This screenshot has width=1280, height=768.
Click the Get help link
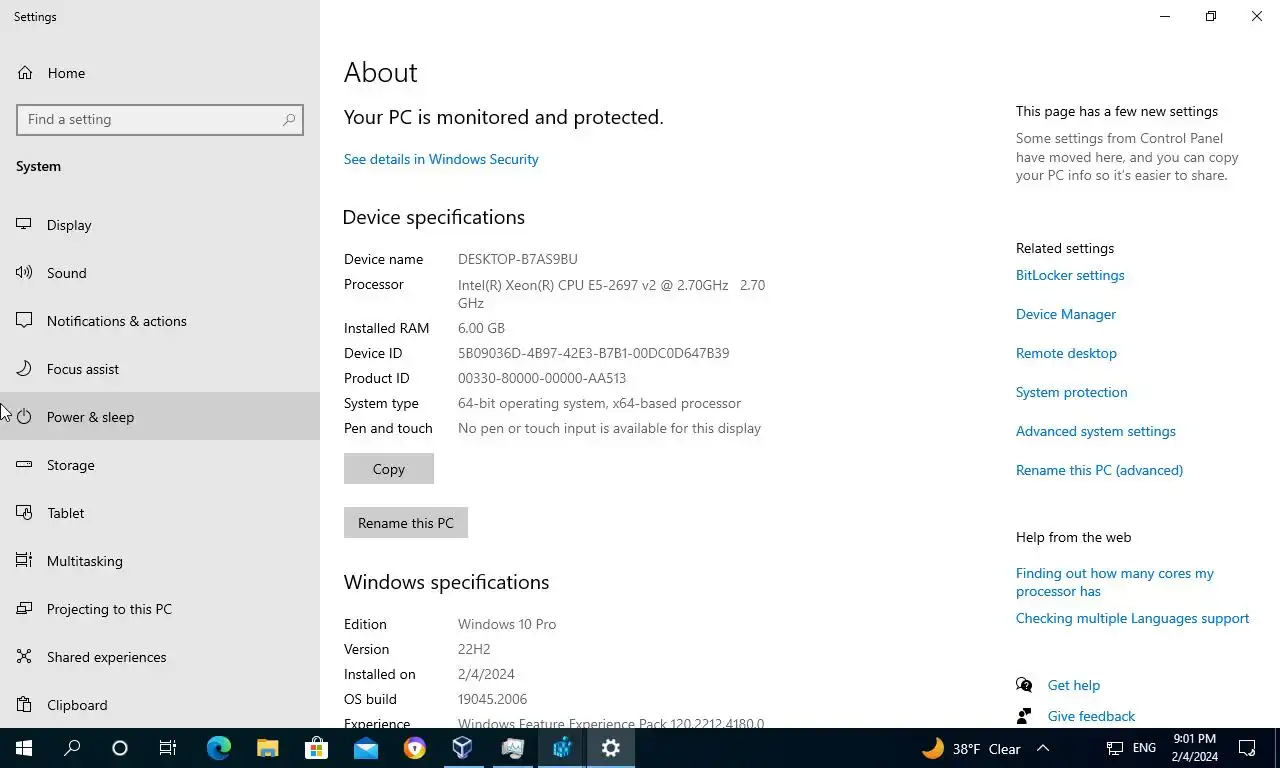tap(1074, 685)
